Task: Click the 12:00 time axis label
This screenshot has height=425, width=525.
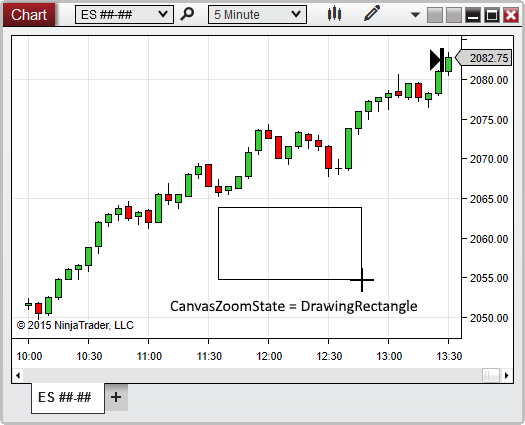Action: (269, 356)
